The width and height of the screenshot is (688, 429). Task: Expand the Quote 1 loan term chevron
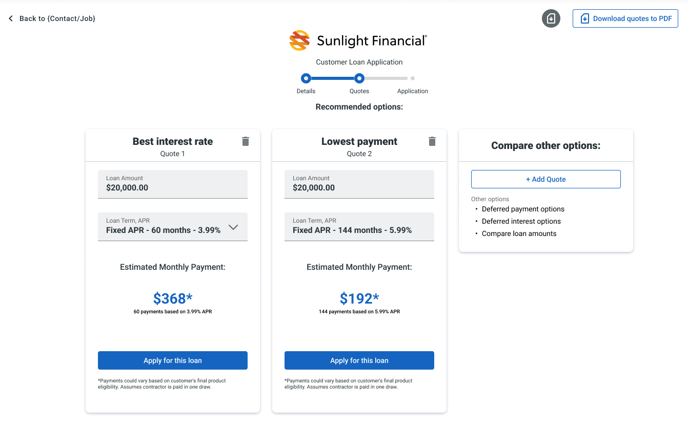(233, 227)
